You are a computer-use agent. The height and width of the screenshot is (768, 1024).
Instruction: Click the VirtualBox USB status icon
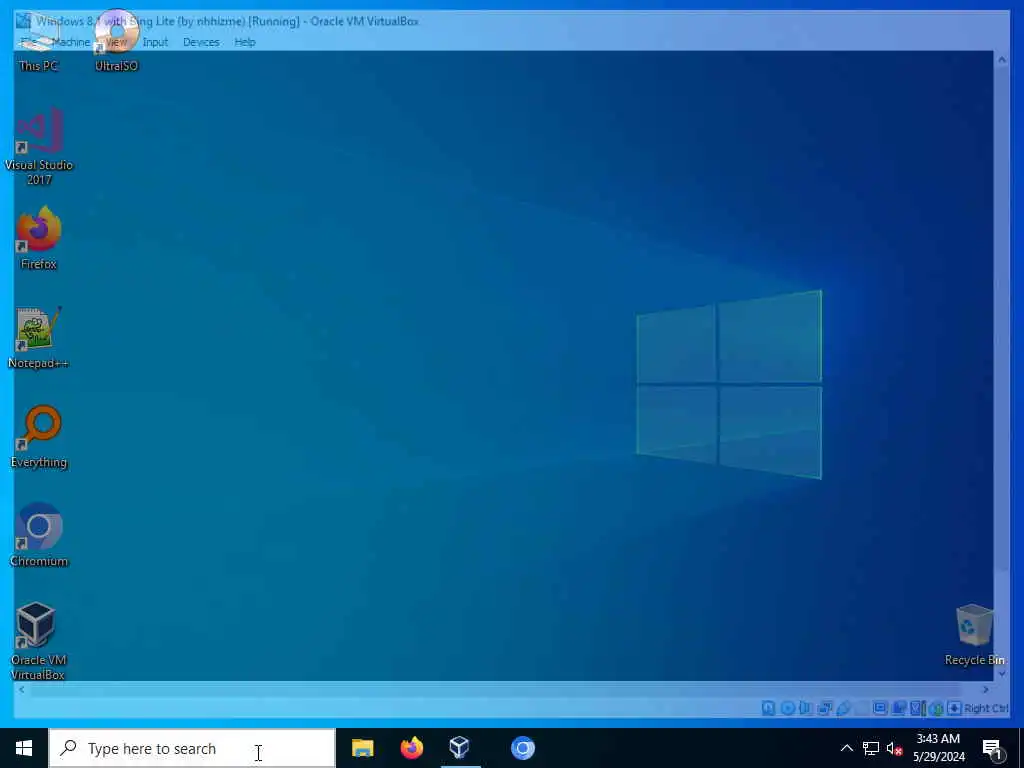pyautogui.click(x=843, y=708)
